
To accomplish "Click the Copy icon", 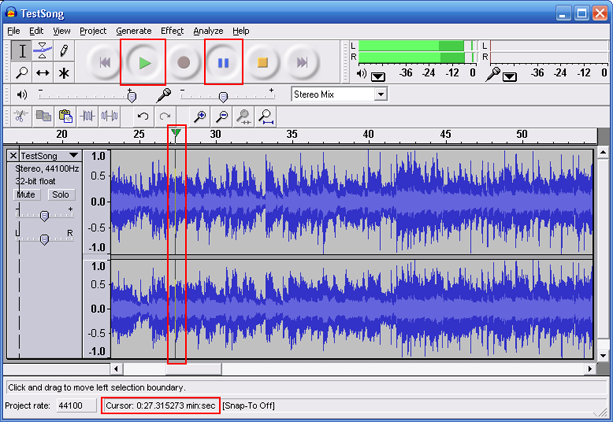I will [x=43, y=116].
